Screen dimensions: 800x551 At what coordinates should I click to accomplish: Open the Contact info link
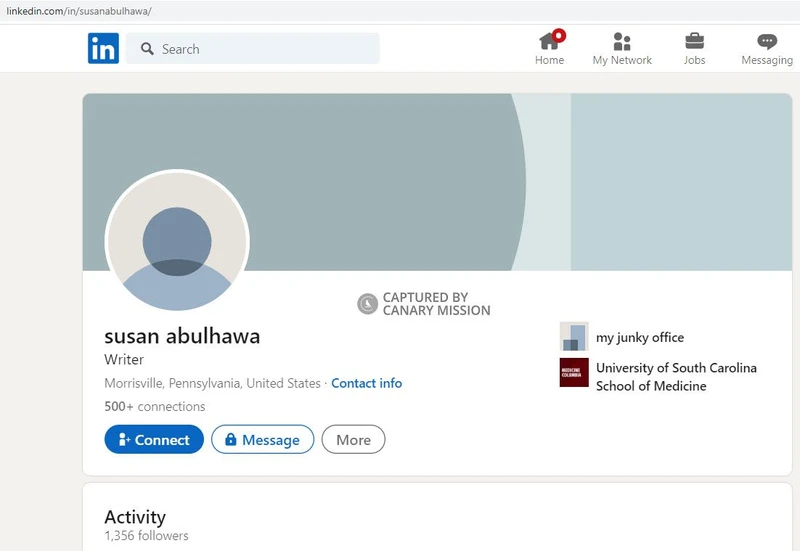click(x=366, y=383)
